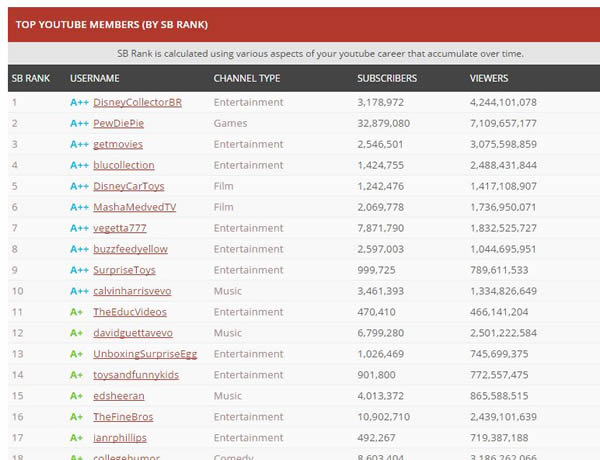Viewport: 600px width, 460px height.
Task: Open the PewDiePie channel link
Action: [119, 124]
